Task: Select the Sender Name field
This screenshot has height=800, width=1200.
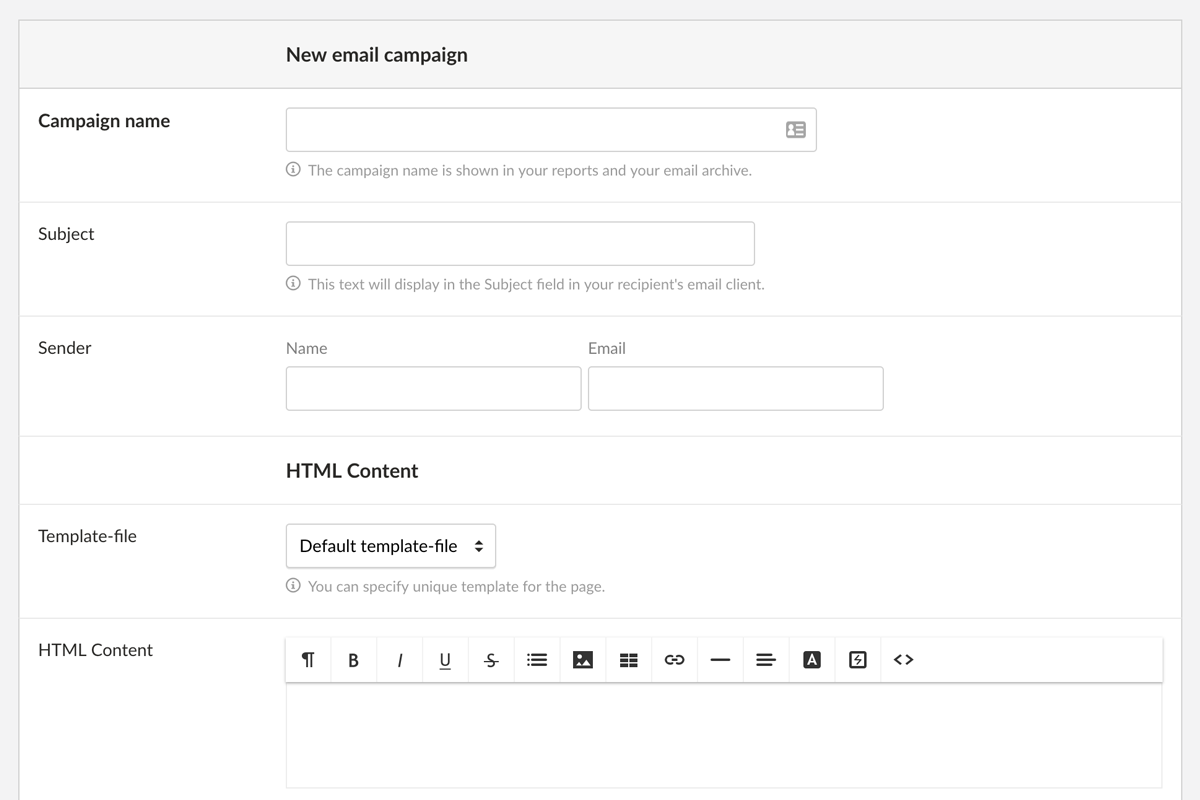Action: (x=433, y=388)
